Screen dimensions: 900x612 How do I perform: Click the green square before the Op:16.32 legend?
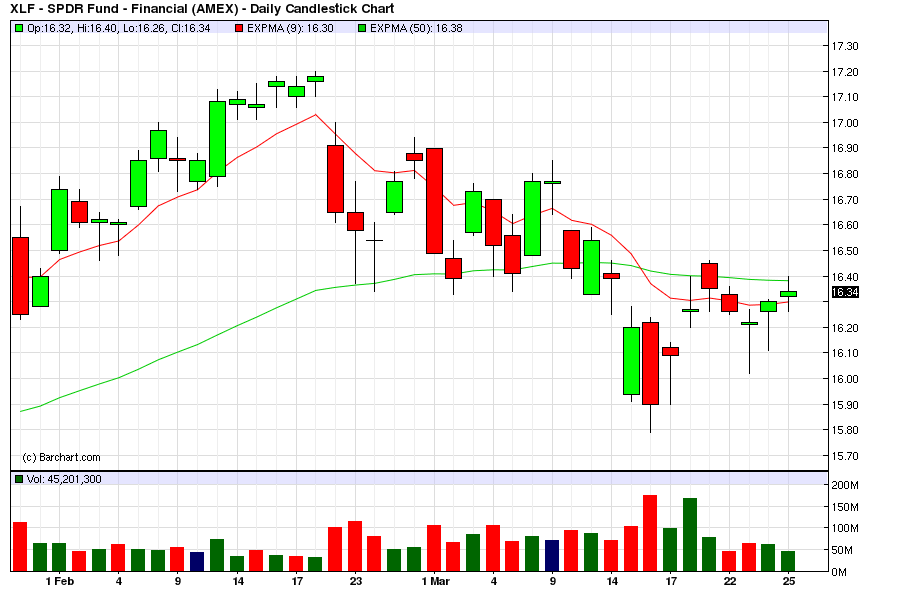coord(19,28)
